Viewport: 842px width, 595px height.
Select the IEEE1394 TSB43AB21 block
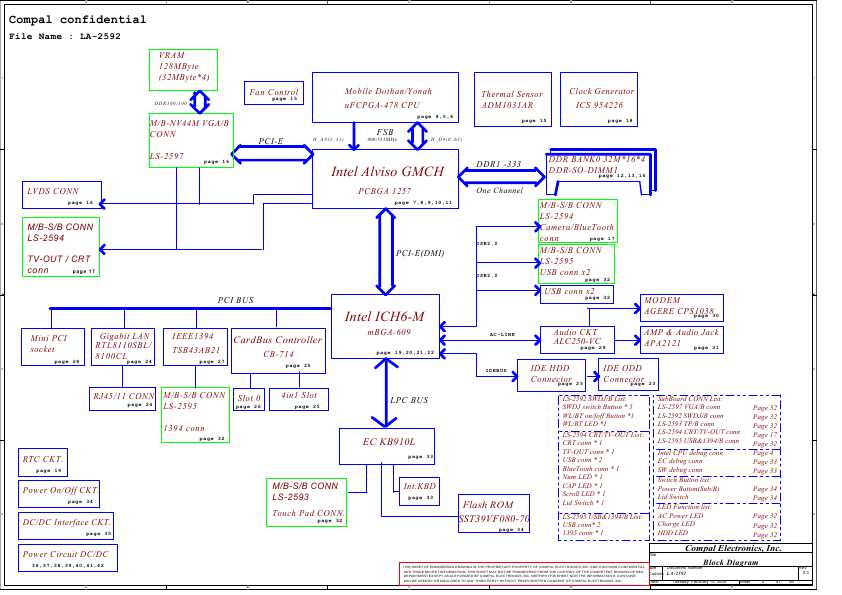coord(195,347)
